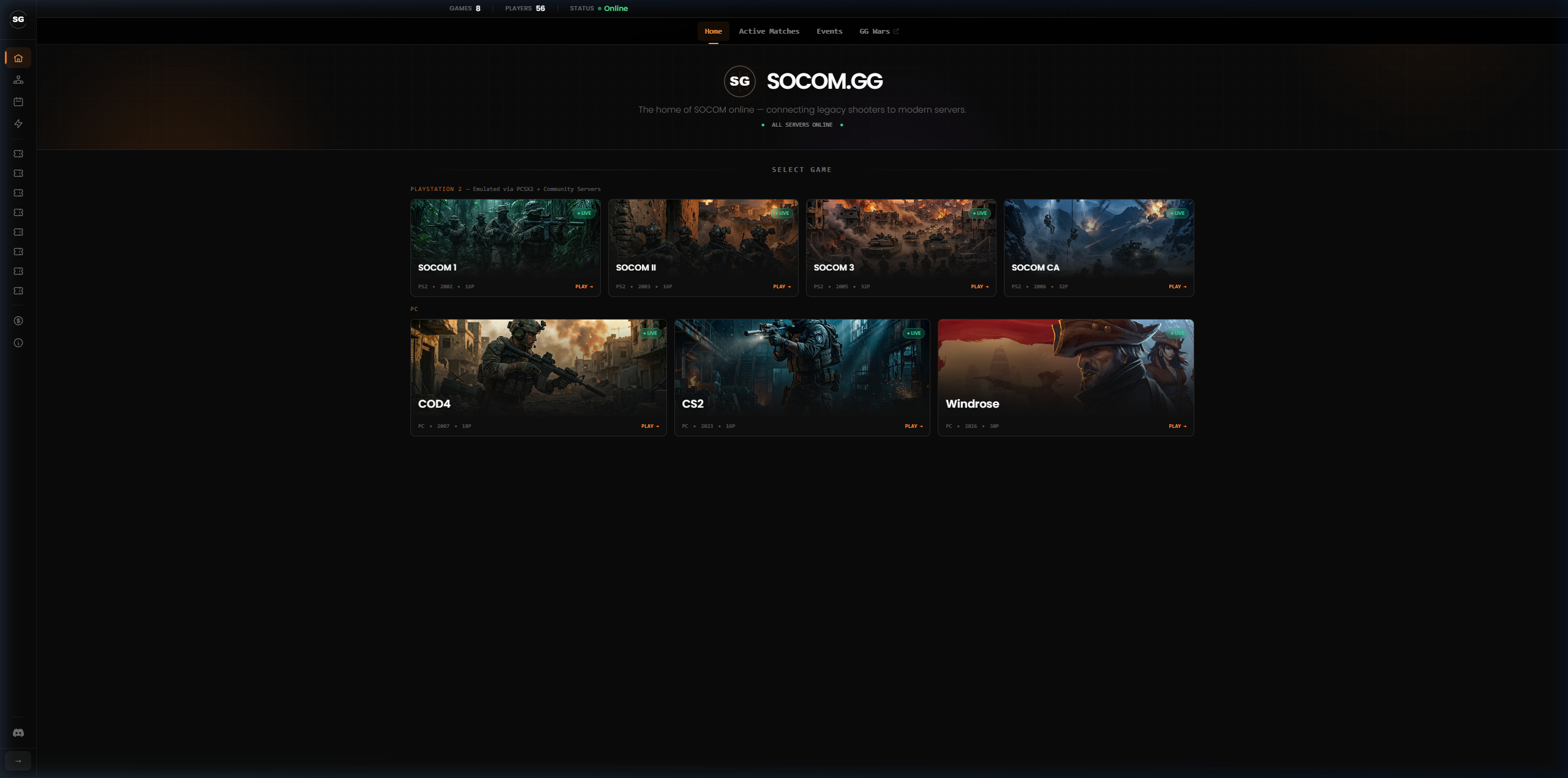Open the Windrose pirate artwork thumbnail
This screenshot has width=1568, height=778.
click(1066, 367)
